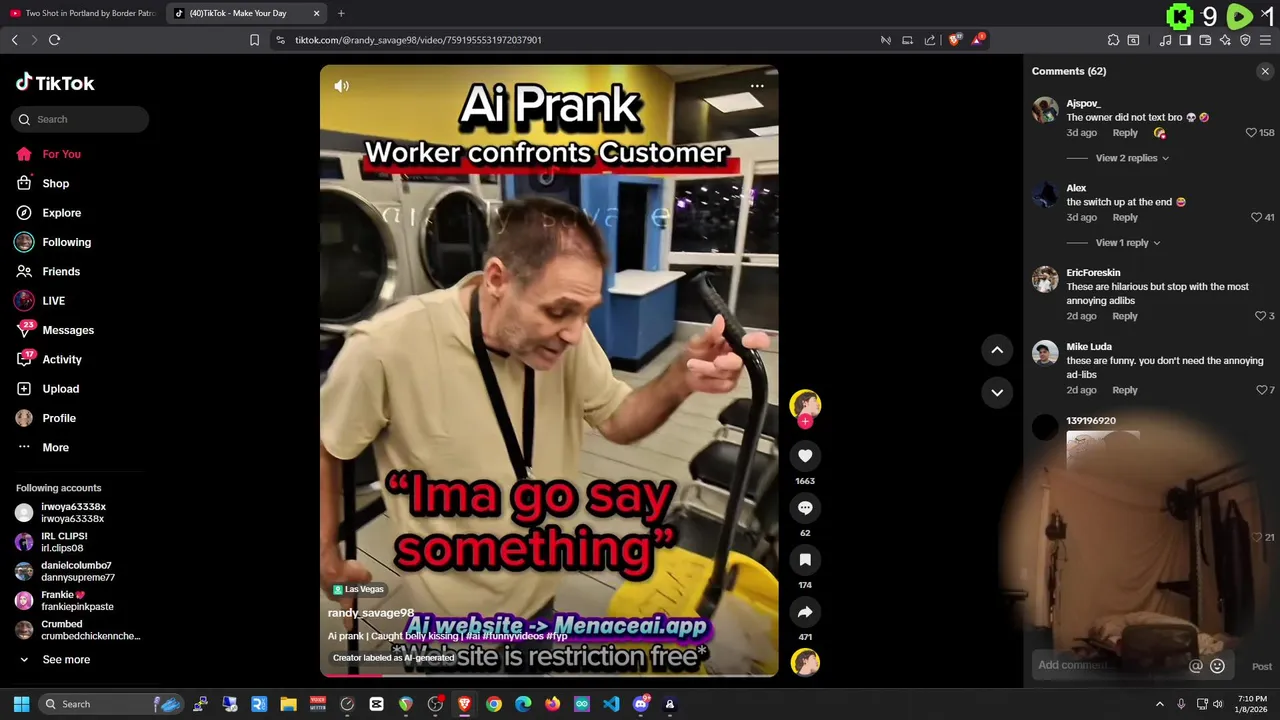Click the Post comment button
Screen dimensions: 1280x720
click(x=1262, y=666)
